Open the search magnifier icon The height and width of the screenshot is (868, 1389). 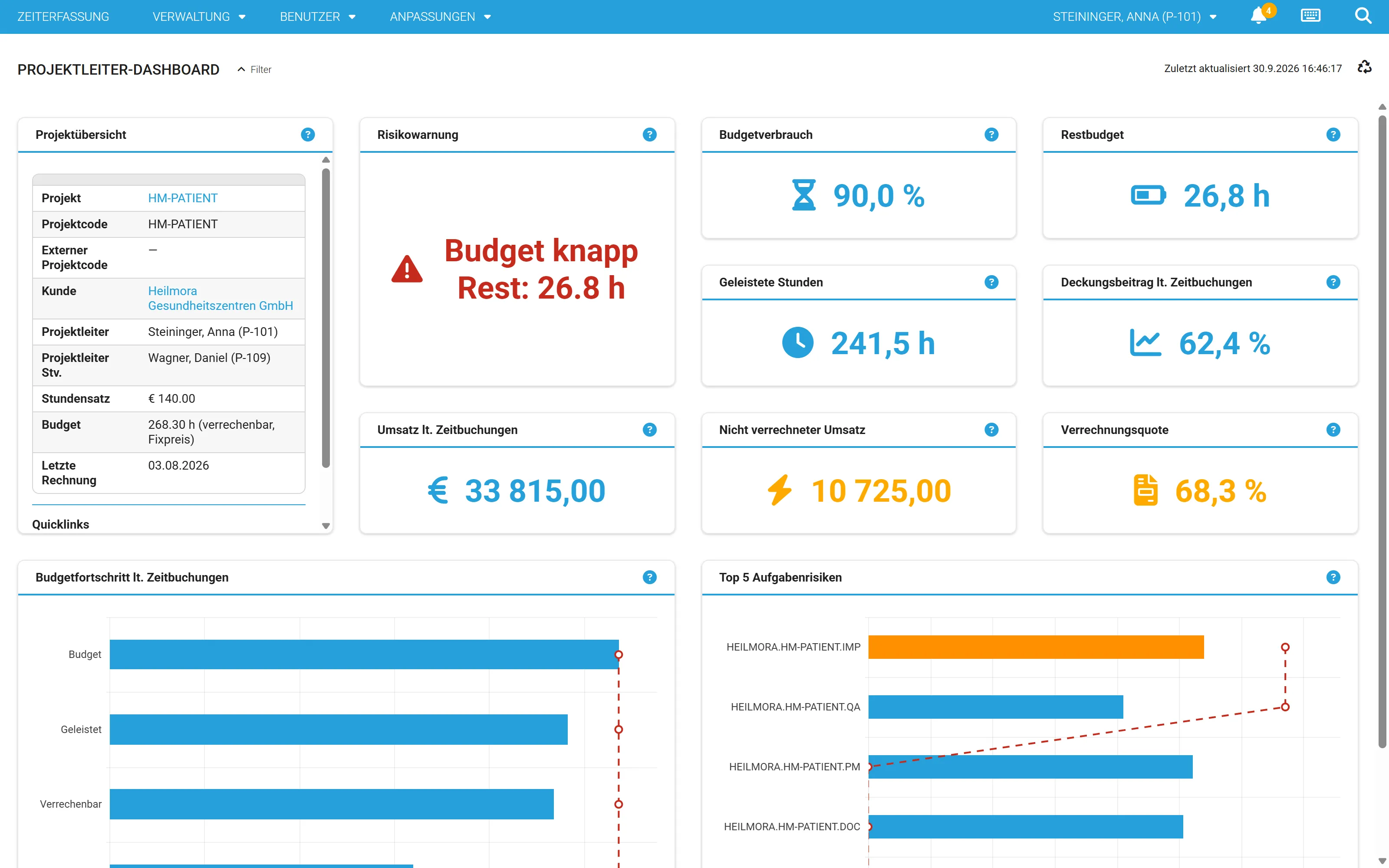[x=1363, y=16]
